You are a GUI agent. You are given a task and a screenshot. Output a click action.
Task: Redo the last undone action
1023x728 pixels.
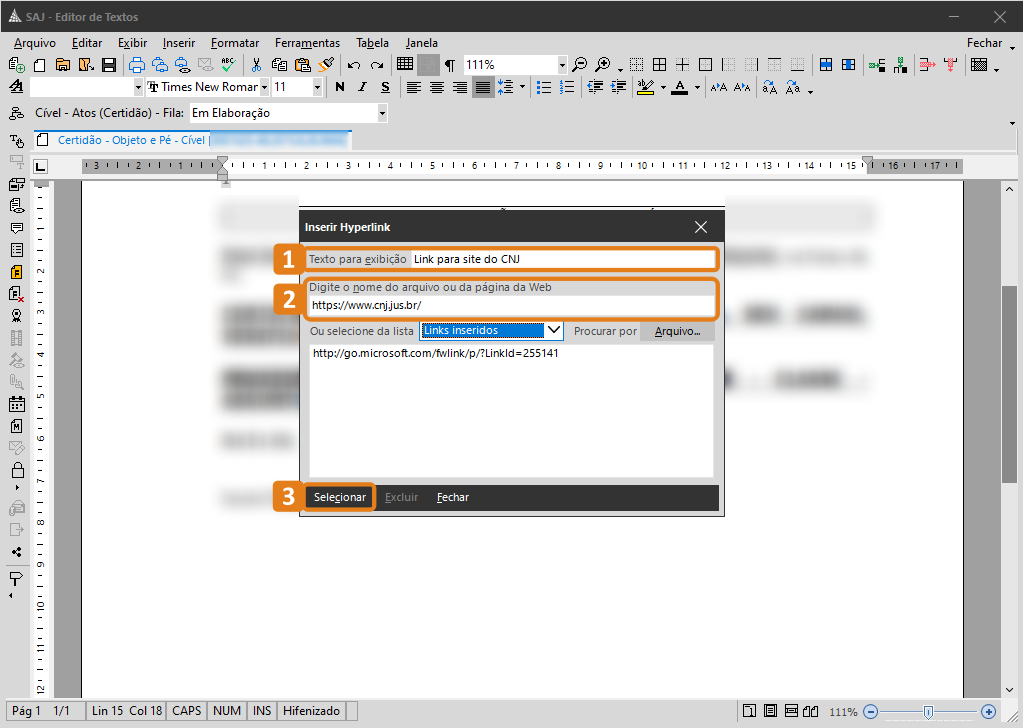coord(376,65)
